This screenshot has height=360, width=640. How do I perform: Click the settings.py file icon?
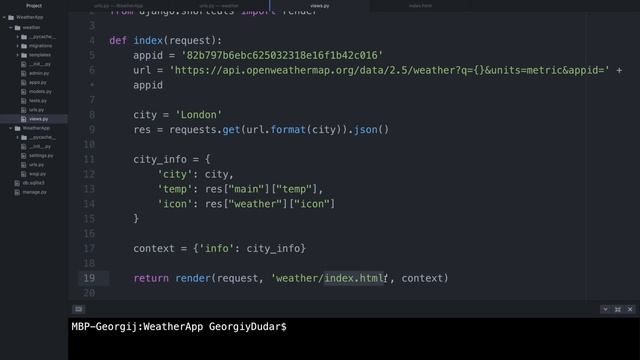tap(24, 156)
